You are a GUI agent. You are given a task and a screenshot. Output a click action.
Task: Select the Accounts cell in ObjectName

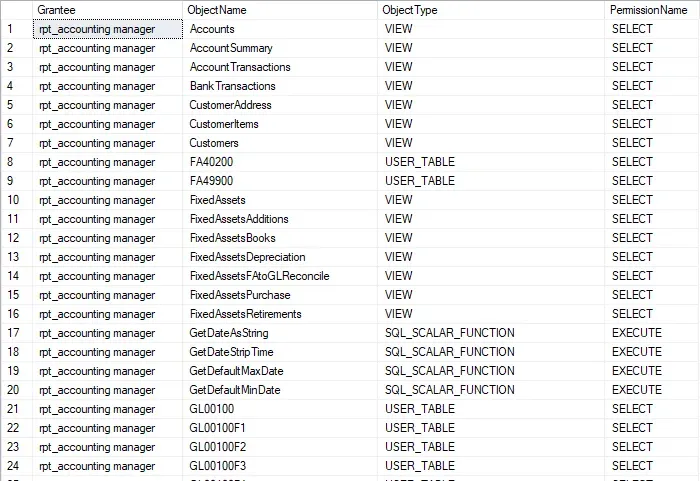click(212, 29)
